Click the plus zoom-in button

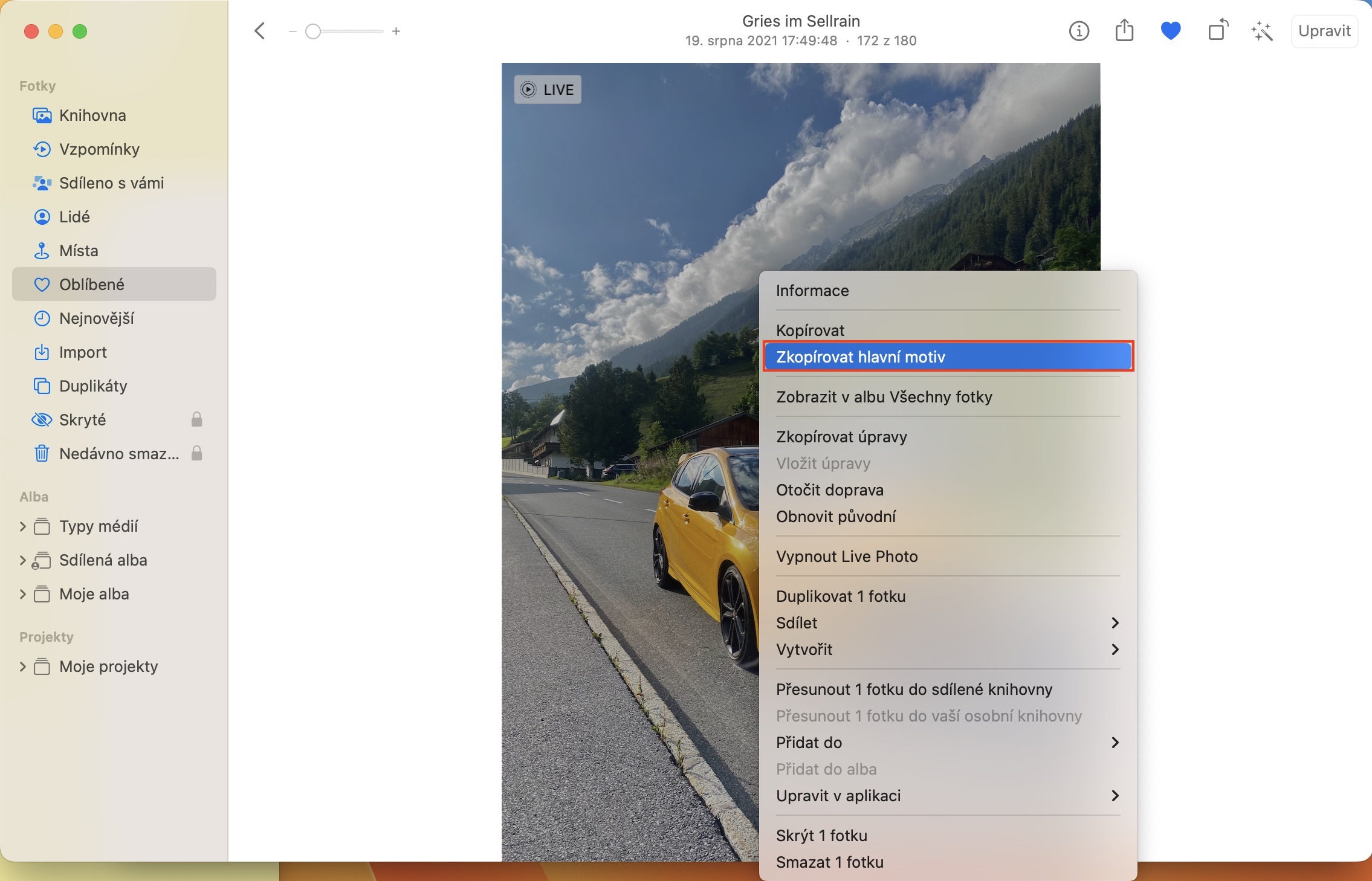(396, 31)
